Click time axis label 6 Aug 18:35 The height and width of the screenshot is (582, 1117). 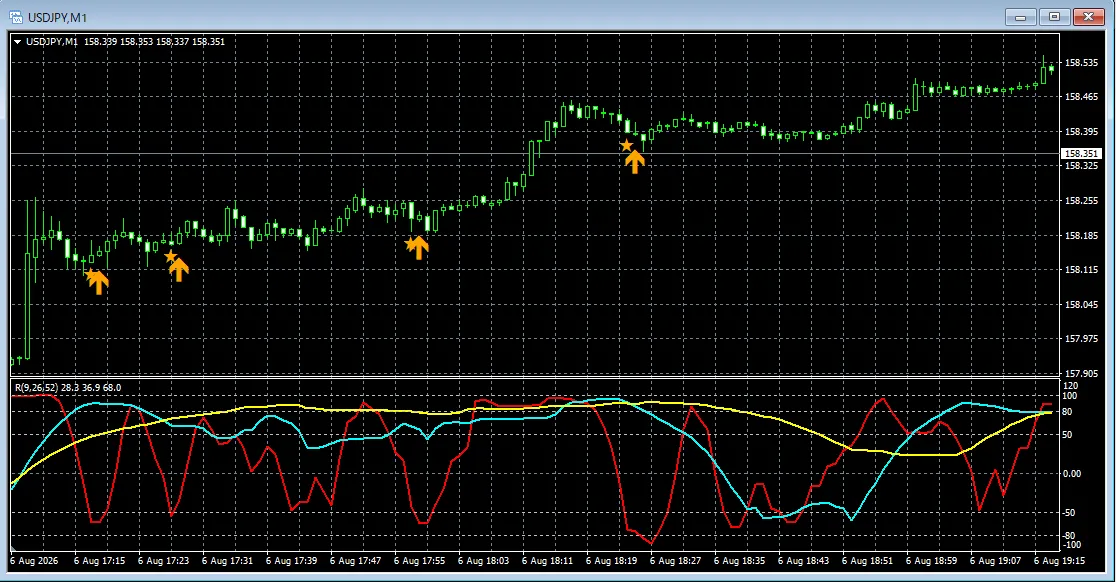739,561
